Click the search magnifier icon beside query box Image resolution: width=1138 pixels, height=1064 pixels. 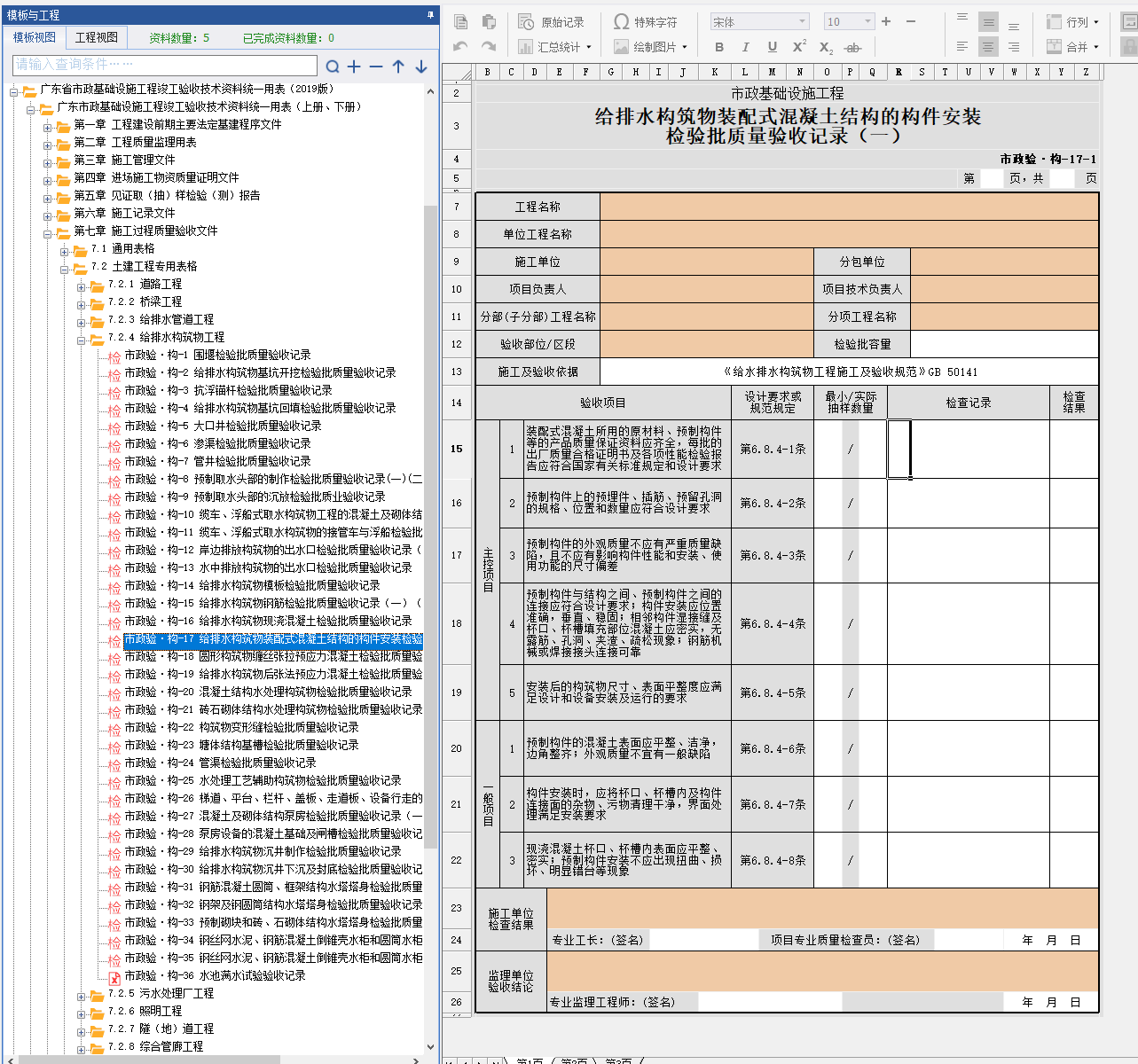coord(333,66)
